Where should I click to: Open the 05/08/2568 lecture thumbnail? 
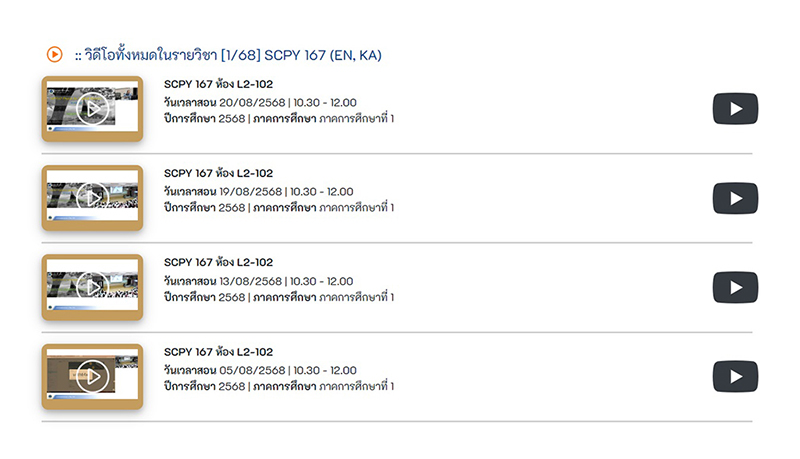(x=92, y=376)
